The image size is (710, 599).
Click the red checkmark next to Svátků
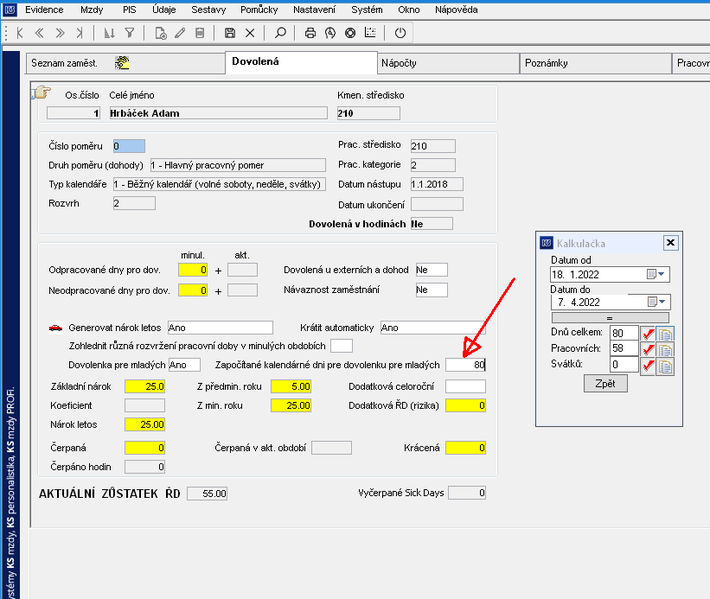point(648,366)
